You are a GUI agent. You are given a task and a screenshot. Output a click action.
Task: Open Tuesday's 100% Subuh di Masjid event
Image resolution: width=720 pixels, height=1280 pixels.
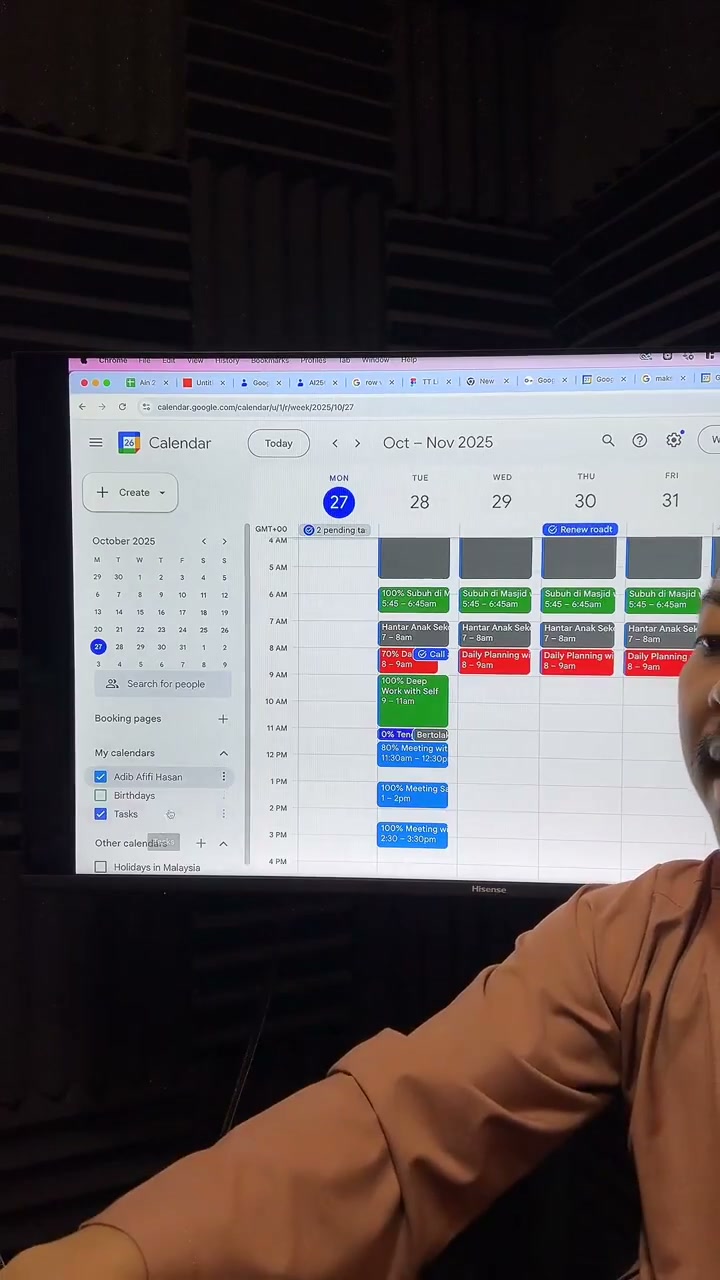coord(414,599)
